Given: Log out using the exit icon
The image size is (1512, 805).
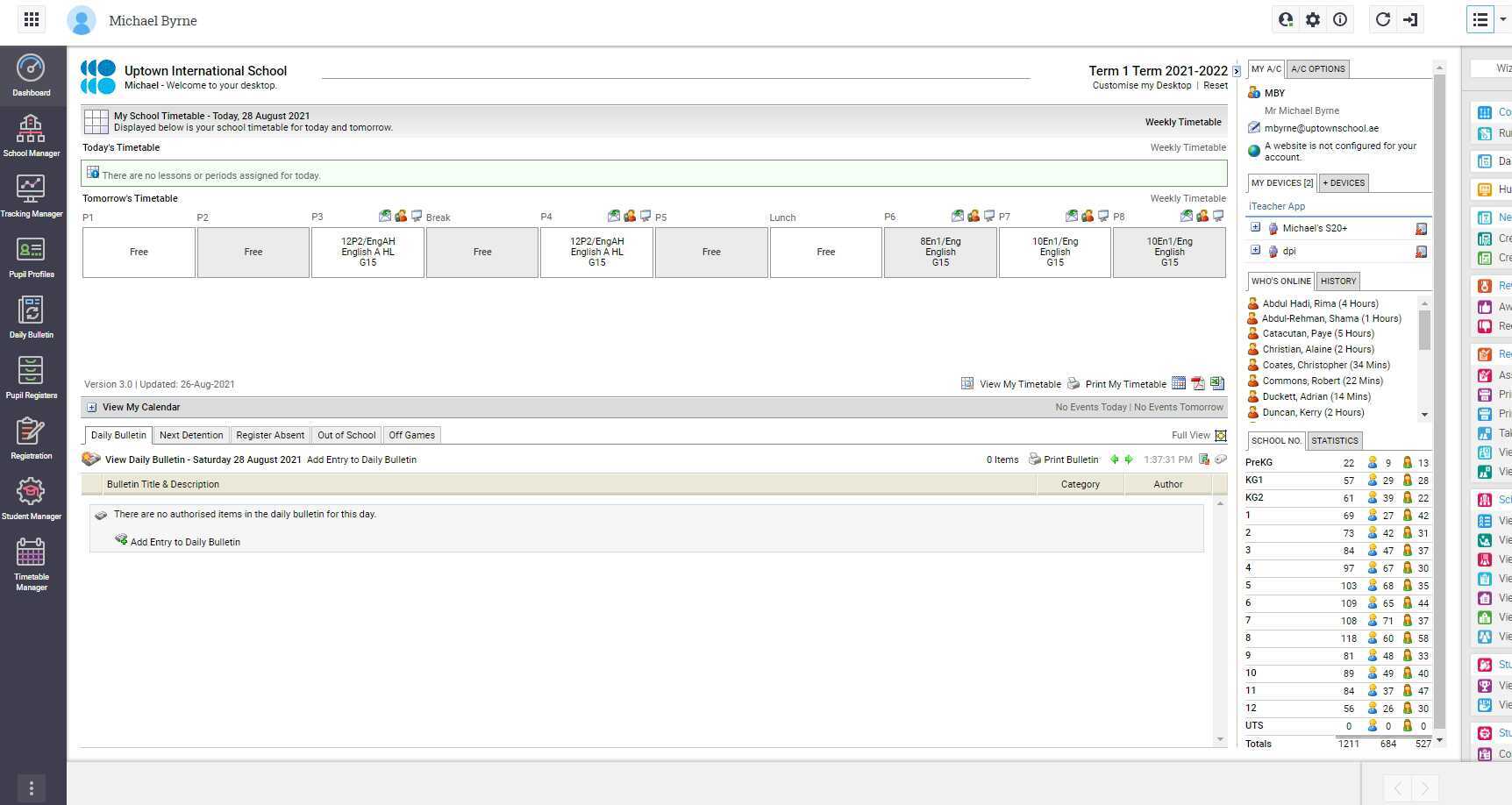Looking at the screenshot, I should [x=1410, y=19].
